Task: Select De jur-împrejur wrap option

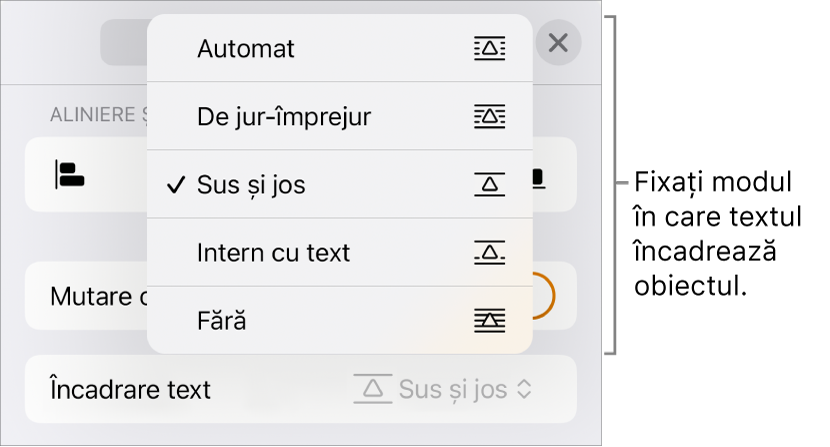Action: pyautogui.click(x=339, y=116)
